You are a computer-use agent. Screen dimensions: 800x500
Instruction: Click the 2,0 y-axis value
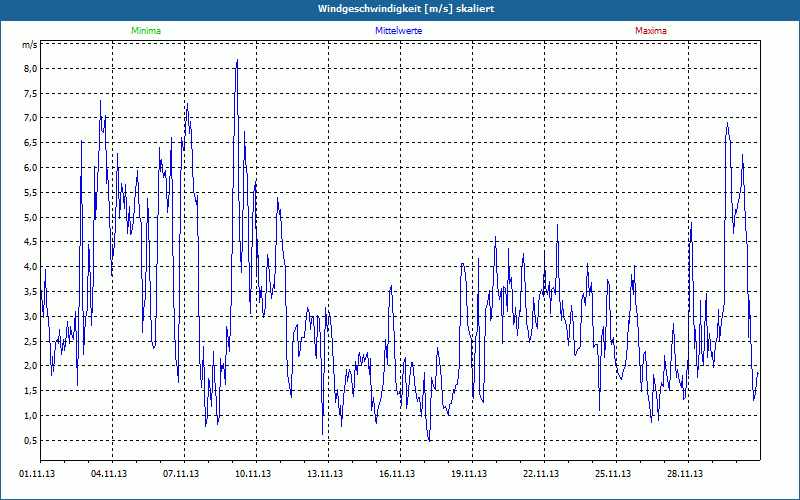(31, 366)
